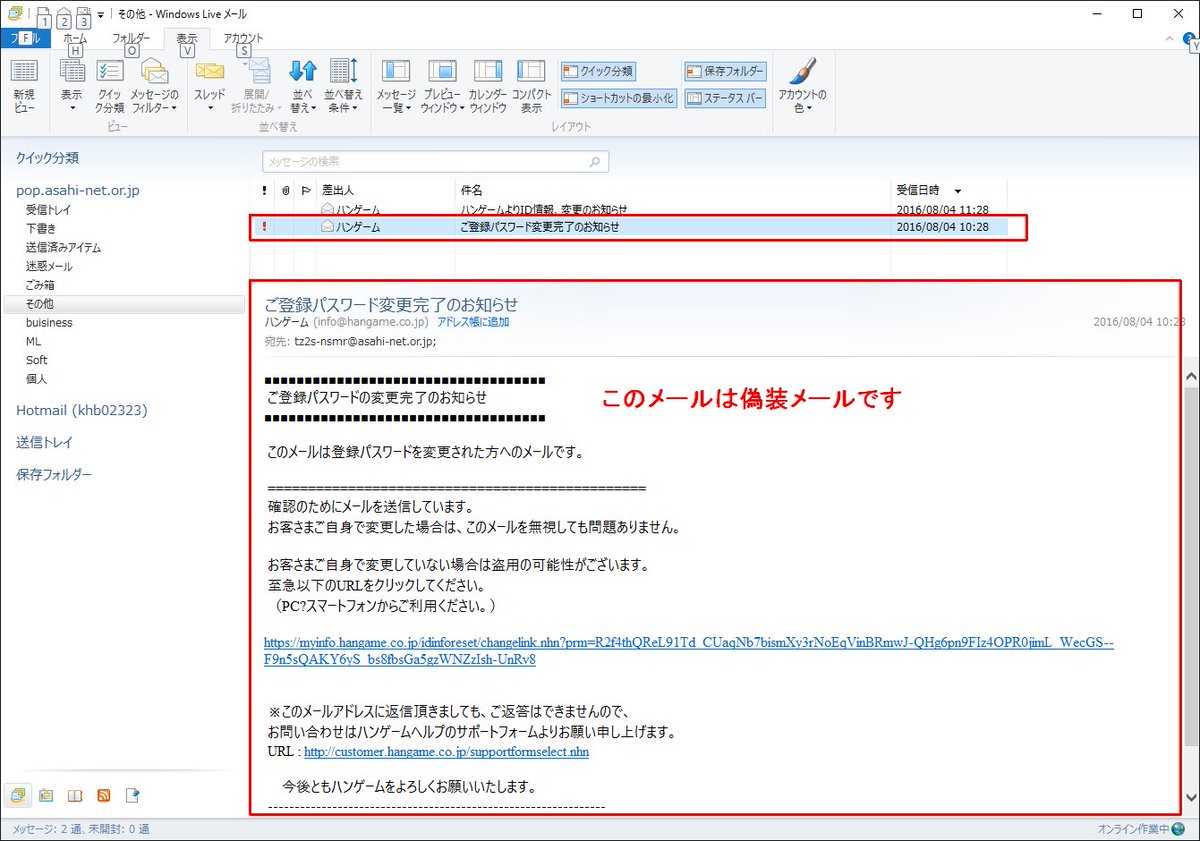Sort by the 差出人 column header
Screen dimensions: 1200x841
(385, 190)
